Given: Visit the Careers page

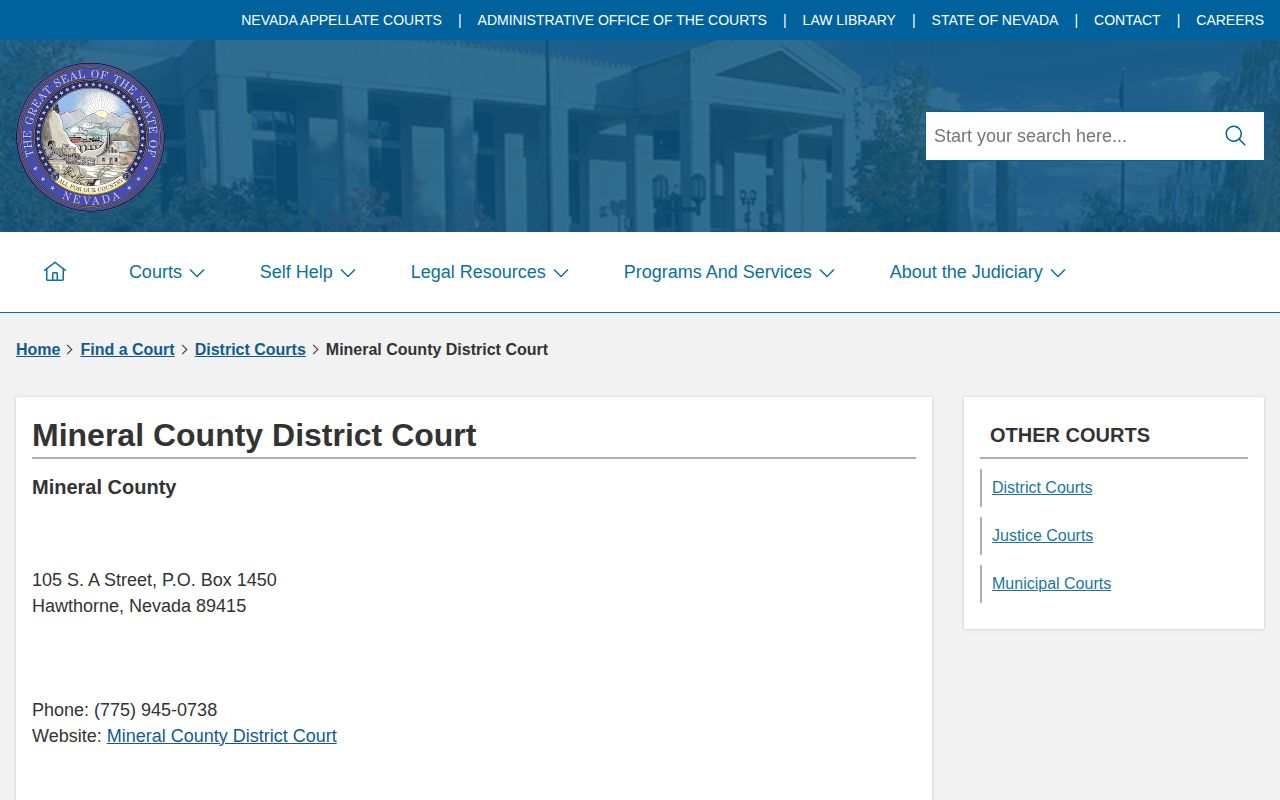Looking at the screenshot, I should point(1230,20).
